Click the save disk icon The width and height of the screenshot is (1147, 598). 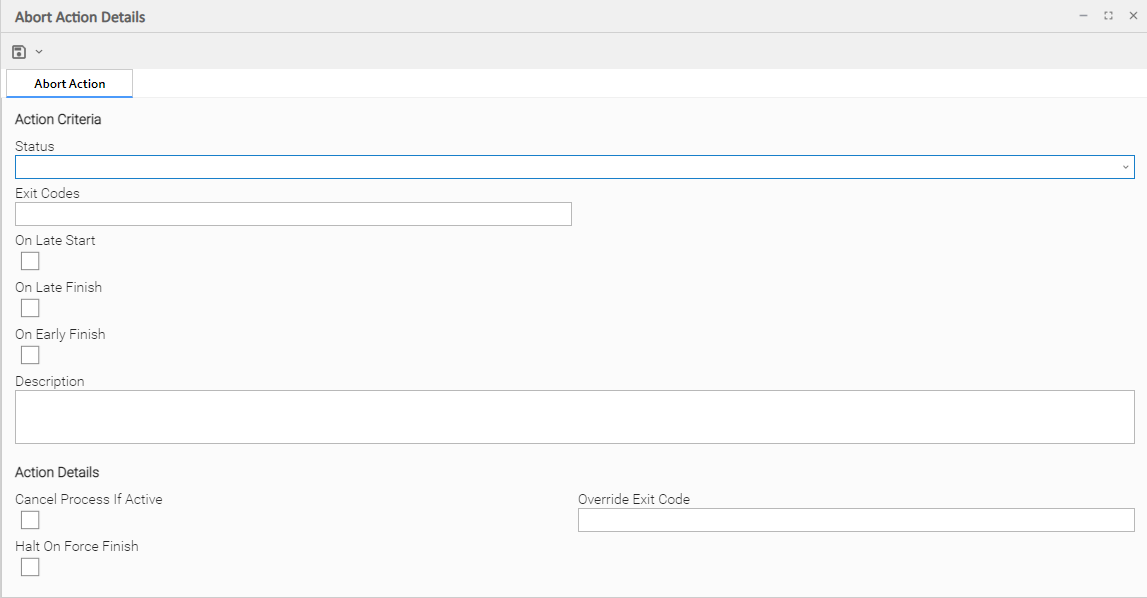19,51
